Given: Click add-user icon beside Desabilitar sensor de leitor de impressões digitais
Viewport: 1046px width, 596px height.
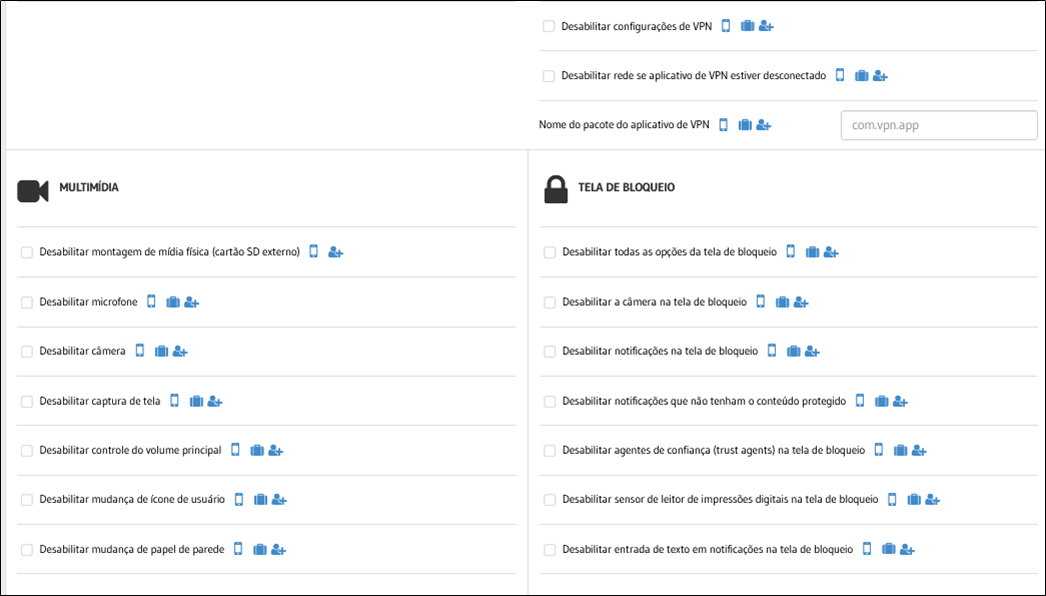Looking at the screenshot, I should click(x=933, y=500).
